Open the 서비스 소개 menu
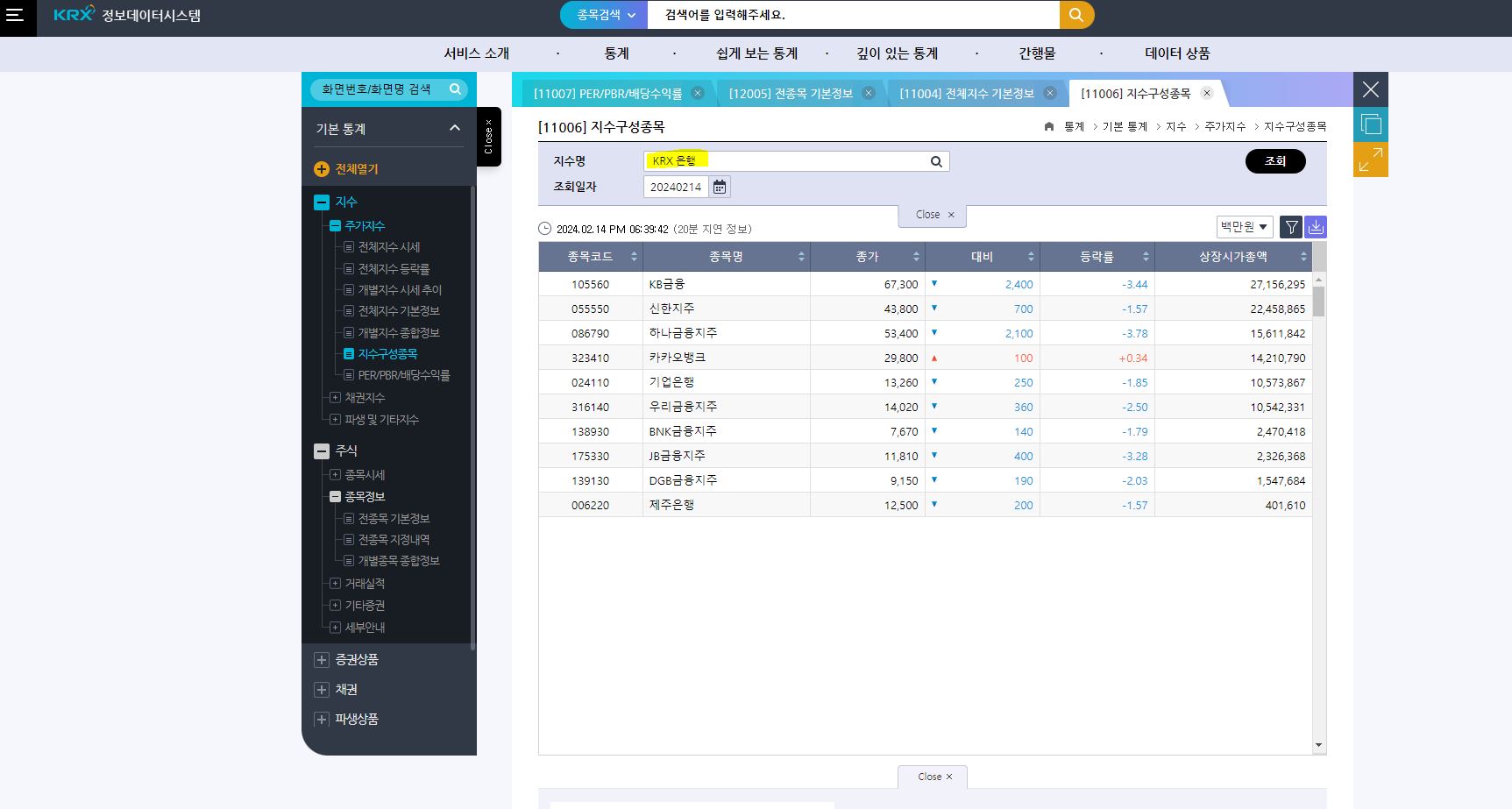The image size is (1512, 809). point(476,53)
